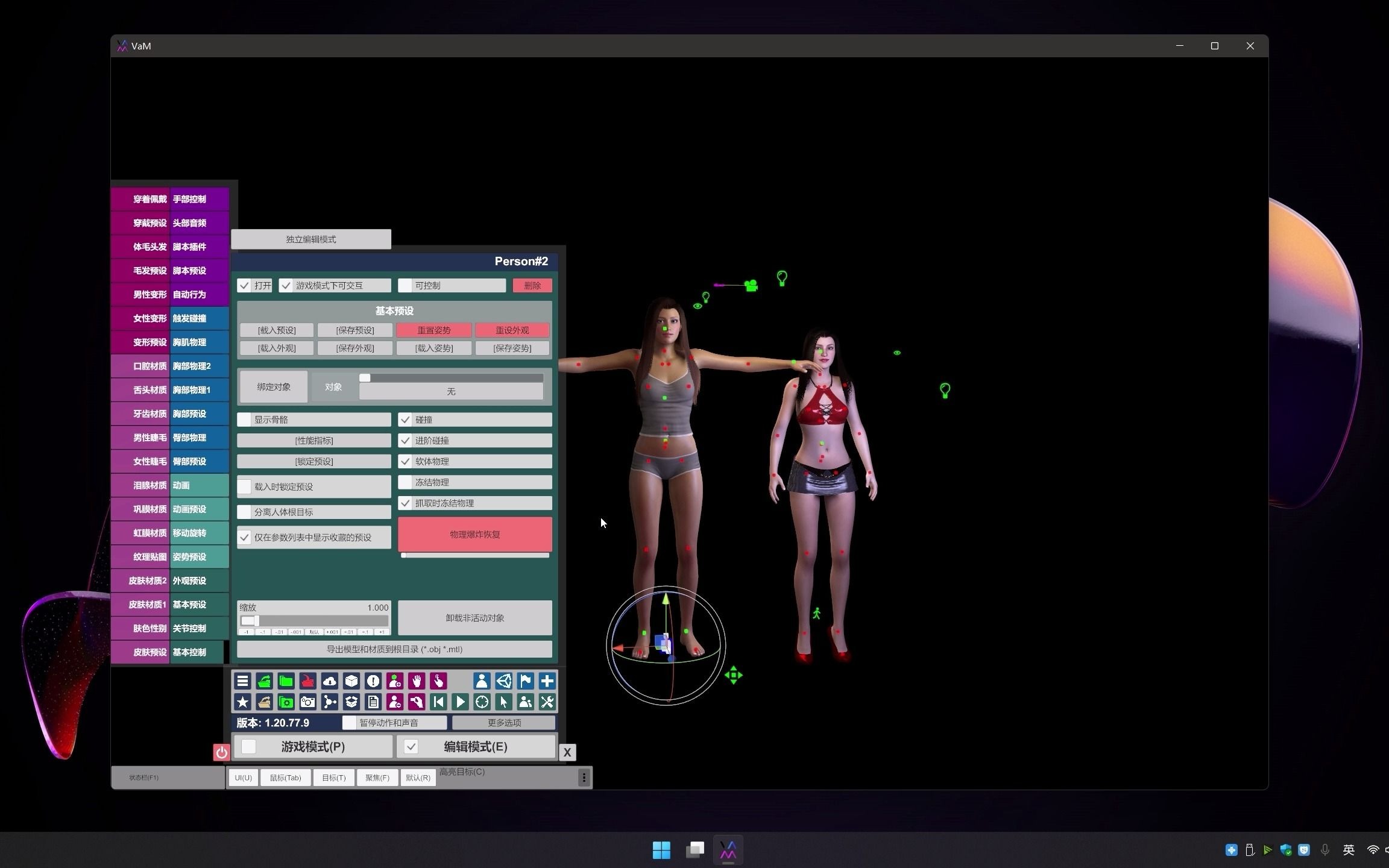Open the cloud download icon

click(330, 681)
